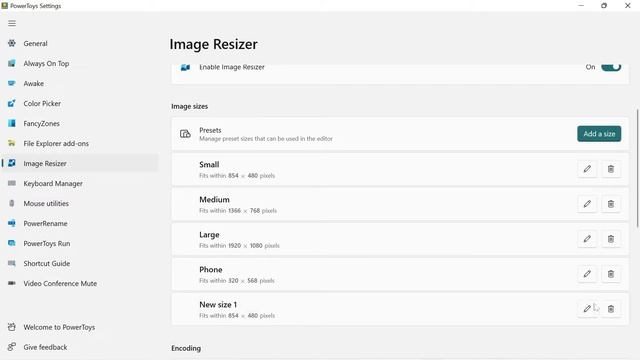Click the Encoding section heading
The width and height of the screenshot is (640, 360).
pos(186,348)
